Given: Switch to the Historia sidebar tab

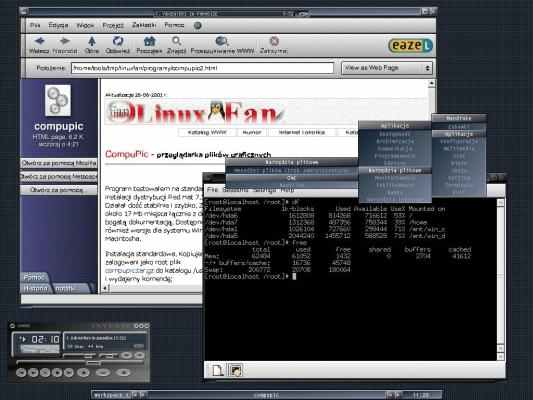Looking at the screenshot, I should click(35, 289).
